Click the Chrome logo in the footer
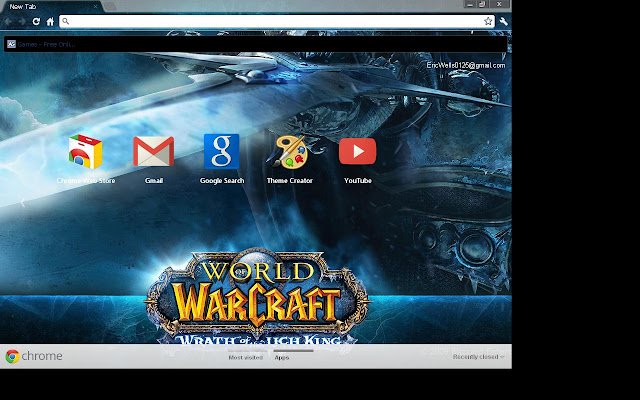This screenshot has width=640, height=400. (x=34, y=356)
